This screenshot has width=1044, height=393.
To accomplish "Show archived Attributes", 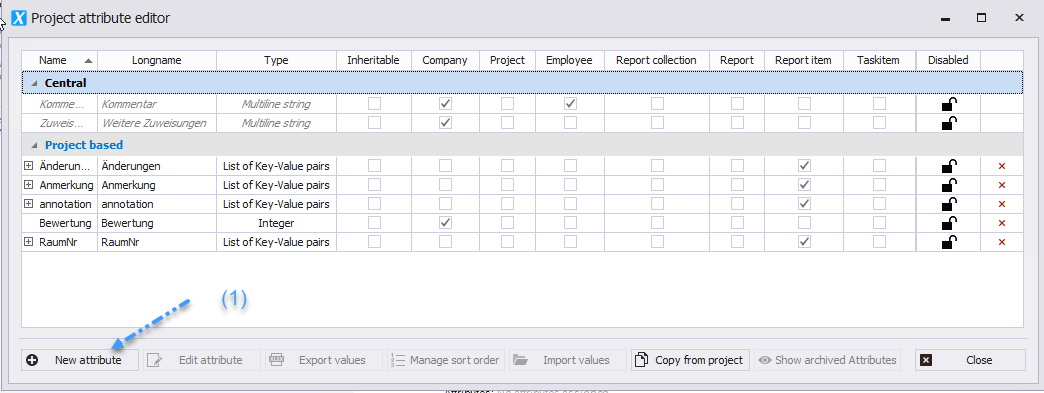I will click(828, 360).
